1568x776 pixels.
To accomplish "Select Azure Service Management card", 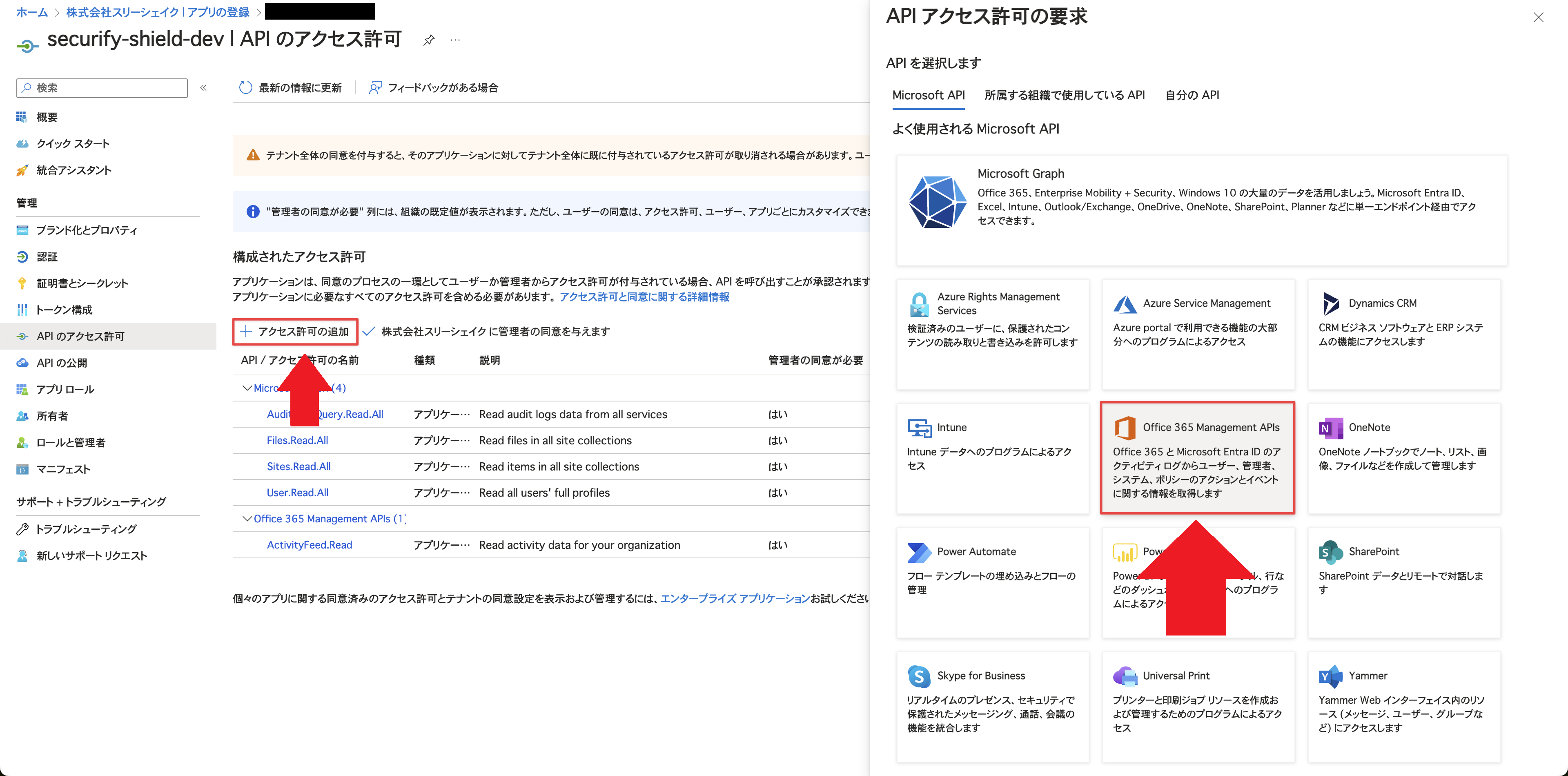I will (x=1198, y=334).
